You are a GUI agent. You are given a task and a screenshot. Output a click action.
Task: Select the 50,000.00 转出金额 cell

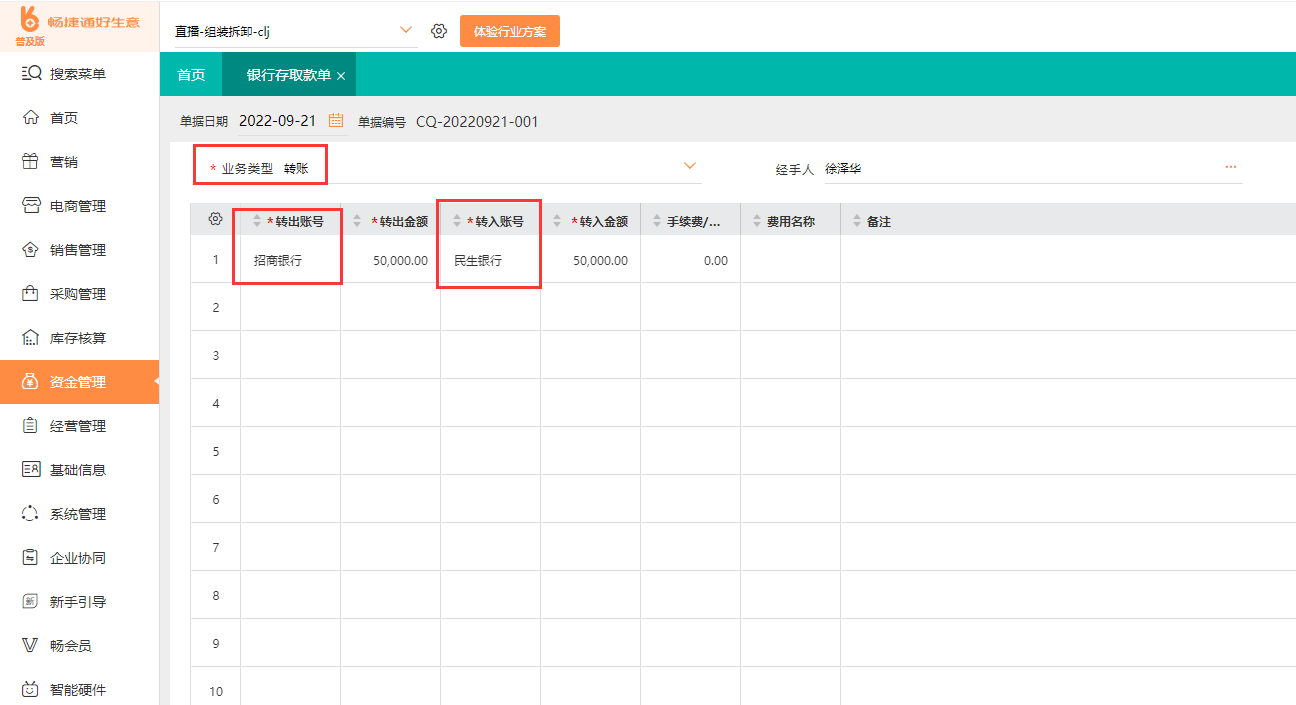pos(390,260)
